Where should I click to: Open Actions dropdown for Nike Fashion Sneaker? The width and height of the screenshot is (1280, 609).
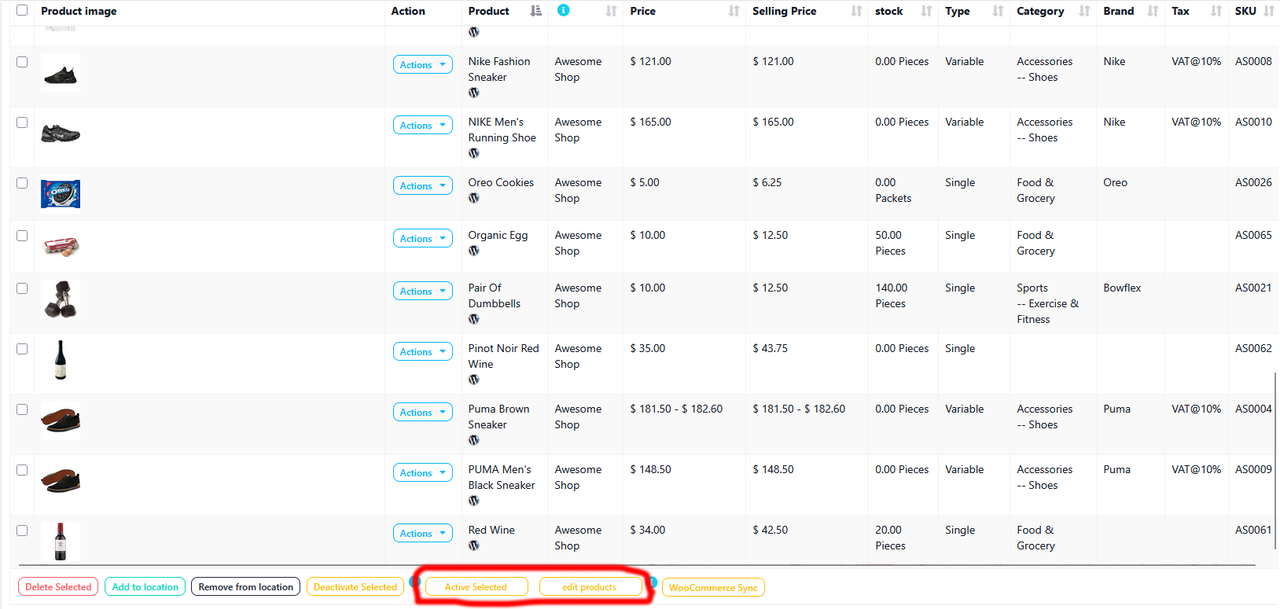coord(422,65)
